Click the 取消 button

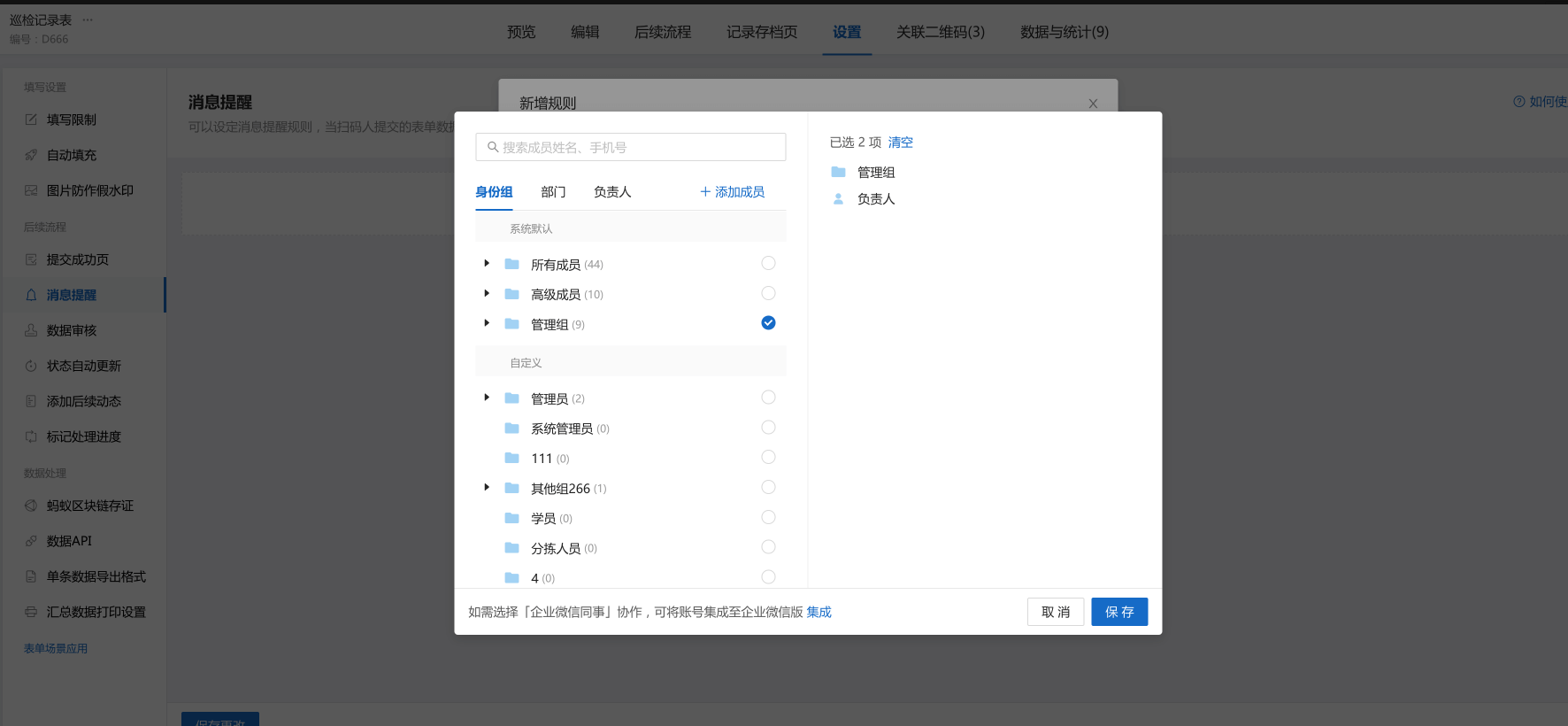[1056, 612]
